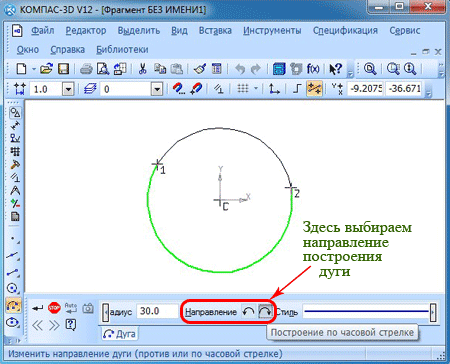Open the Library manager icon
This screenshot has height=364, width=450.
click(279, 69)
